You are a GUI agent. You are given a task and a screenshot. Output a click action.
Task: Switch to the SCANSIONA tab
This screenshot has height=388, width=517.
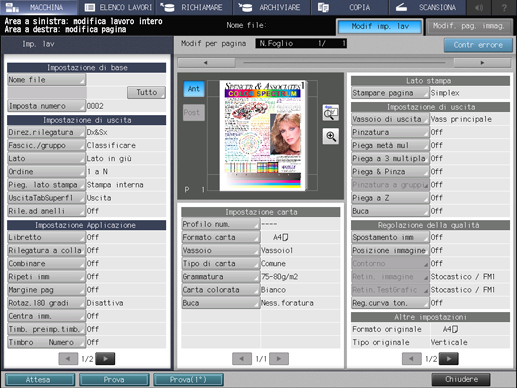point(427,7)
